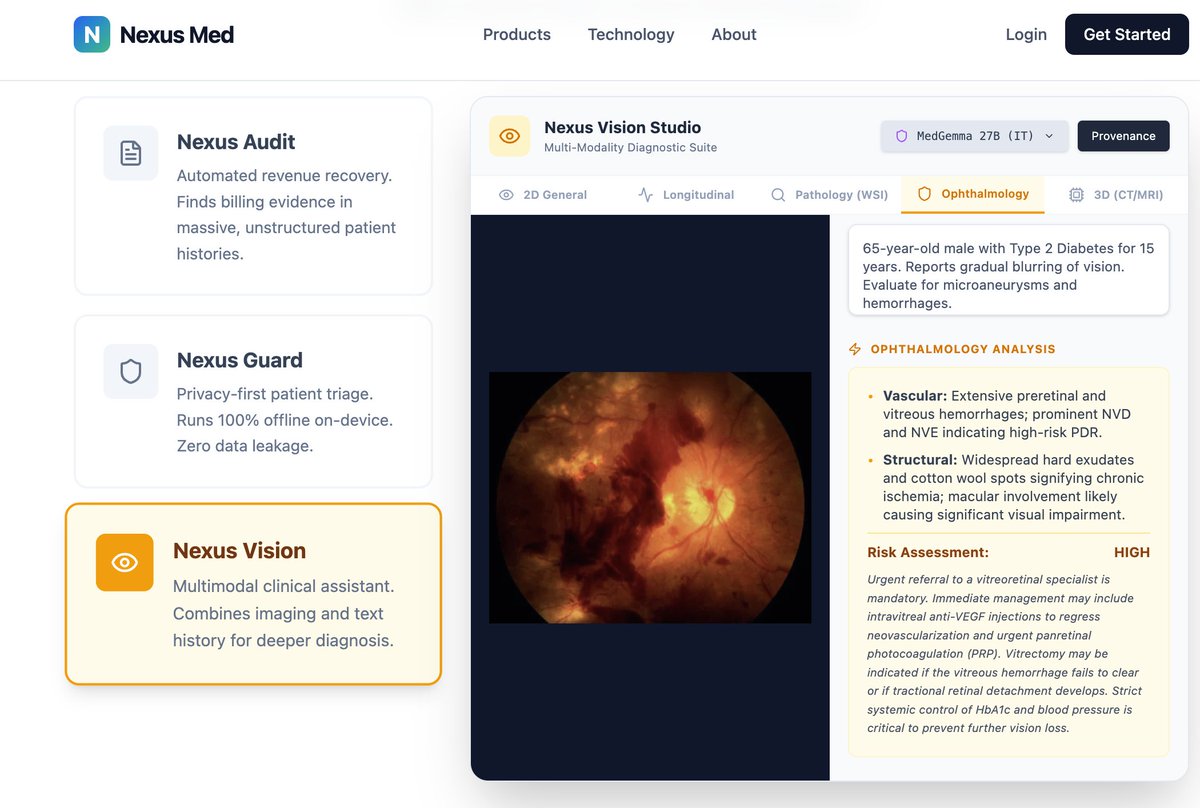This screenshot has width=1200, height=808.
Task: Click the magnifier icon on the Pathology tab
Action: pos(778,195)
